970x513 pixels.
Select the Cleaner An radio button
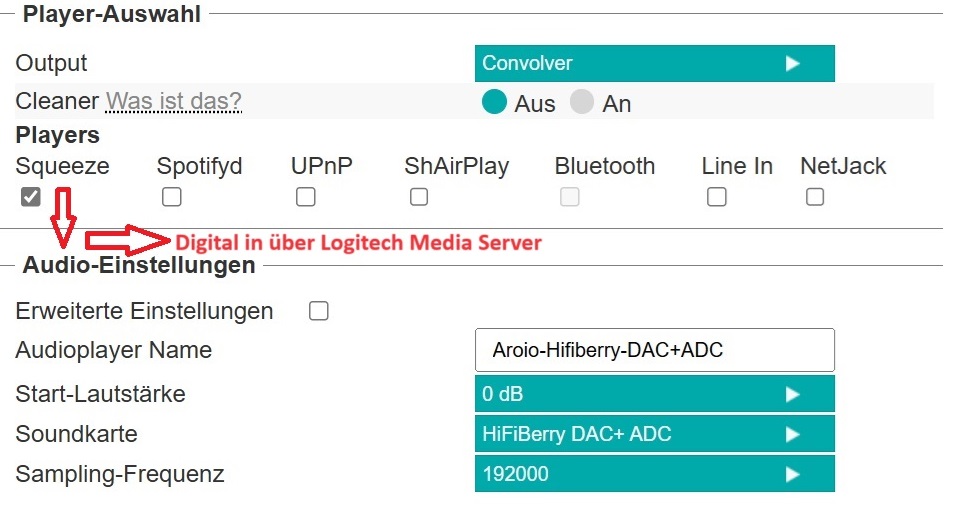point(582,102)
